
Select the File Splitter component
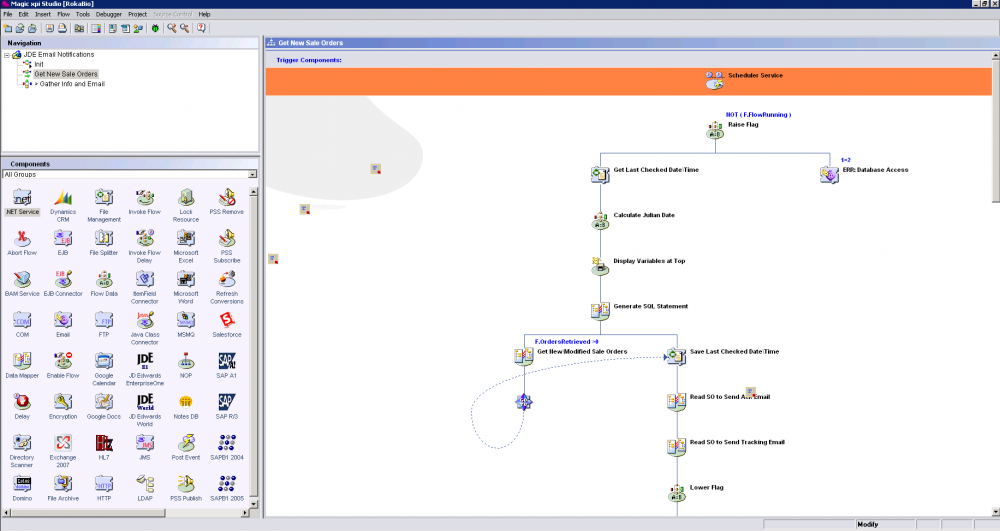pyautogui.click(x=104, y=244)
